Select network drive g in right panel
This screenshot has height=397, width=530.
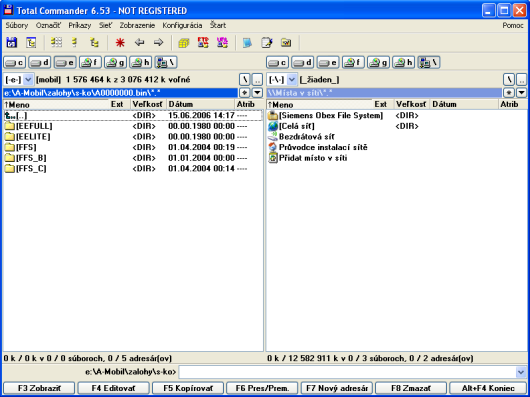point(379,63)
